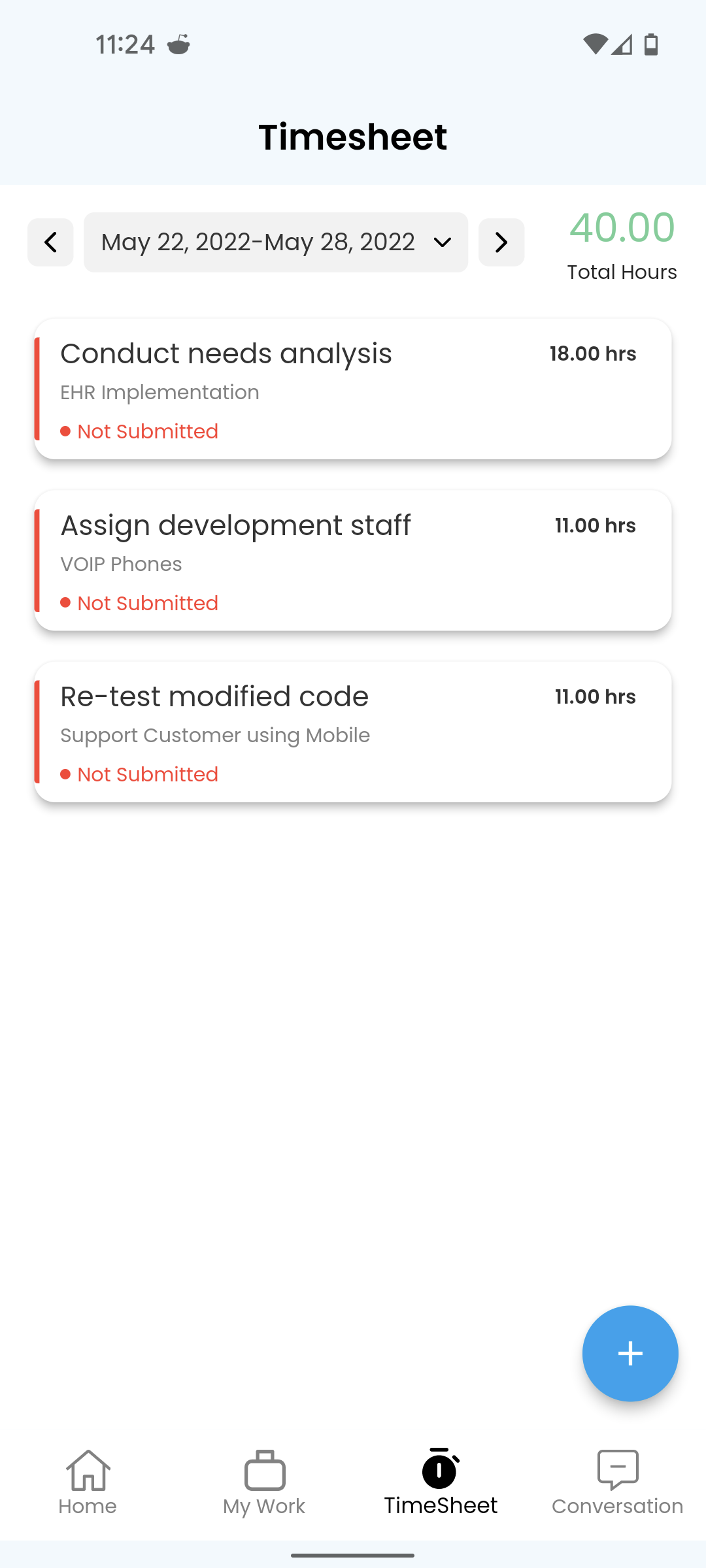706x1568 pixels.
Task: Open the My Work briefcase icon
Action: click(265, 1470)
